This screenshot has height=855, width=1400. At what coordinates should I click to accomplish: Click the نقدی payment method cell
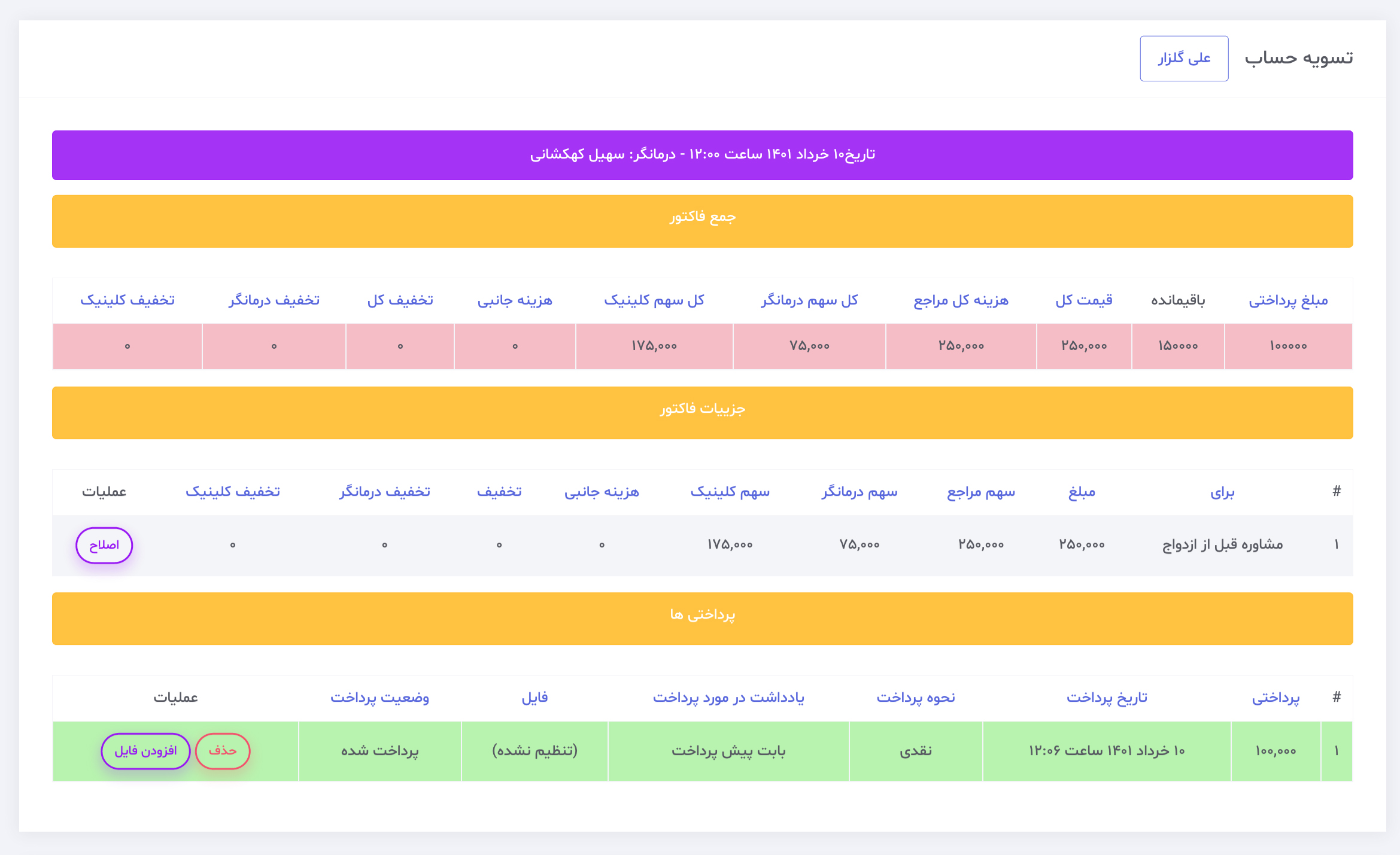point(916,751)
